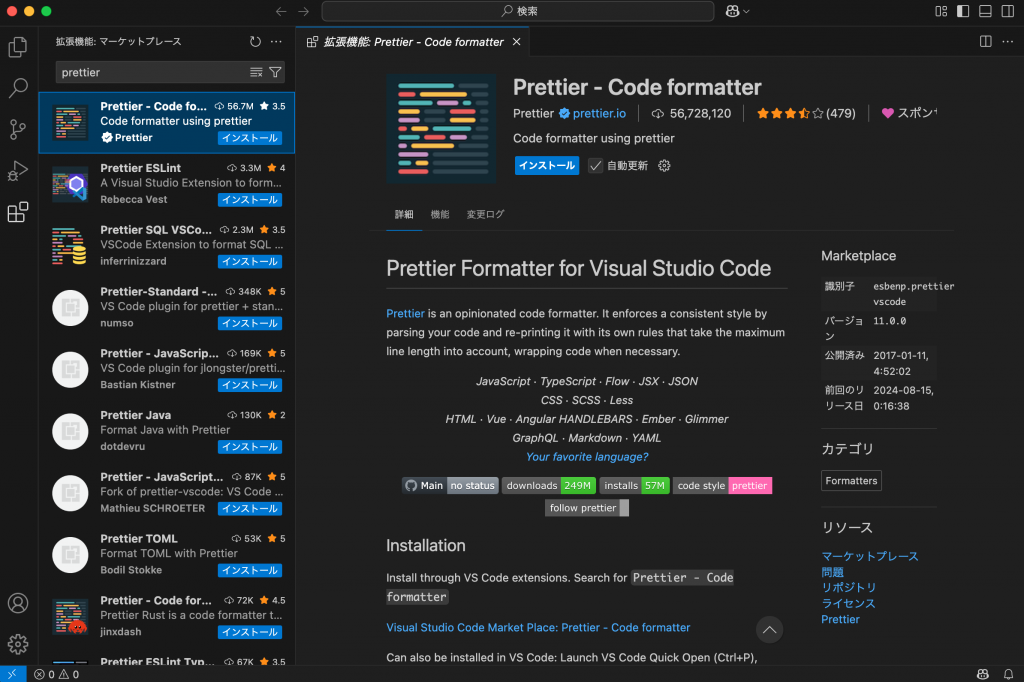
Task: Split the editor to the right
Action: click(x=985, y=41)
